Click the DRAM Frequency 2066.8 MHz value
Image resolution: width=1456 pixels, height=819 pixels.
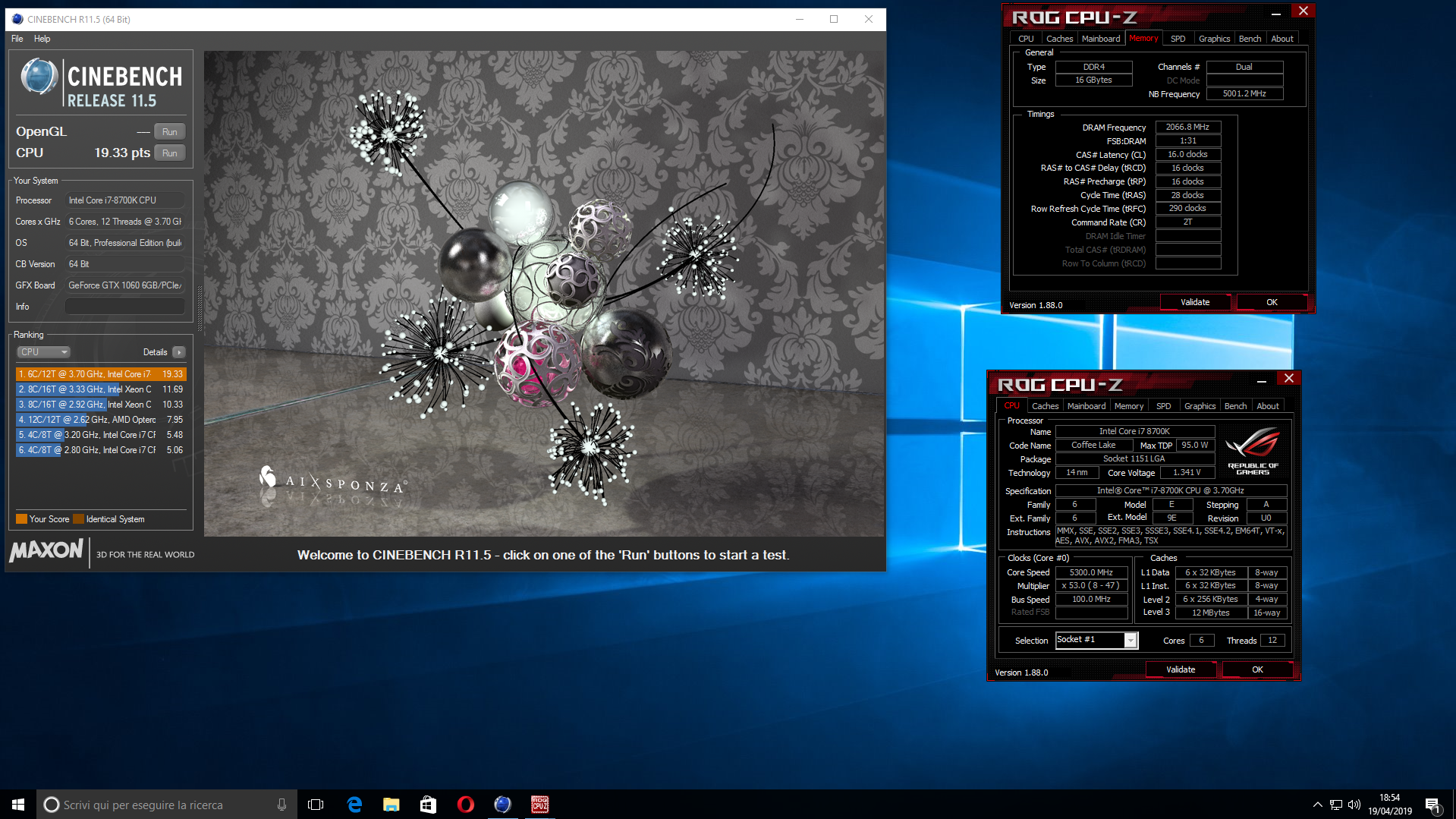[x=1187, y=128]
